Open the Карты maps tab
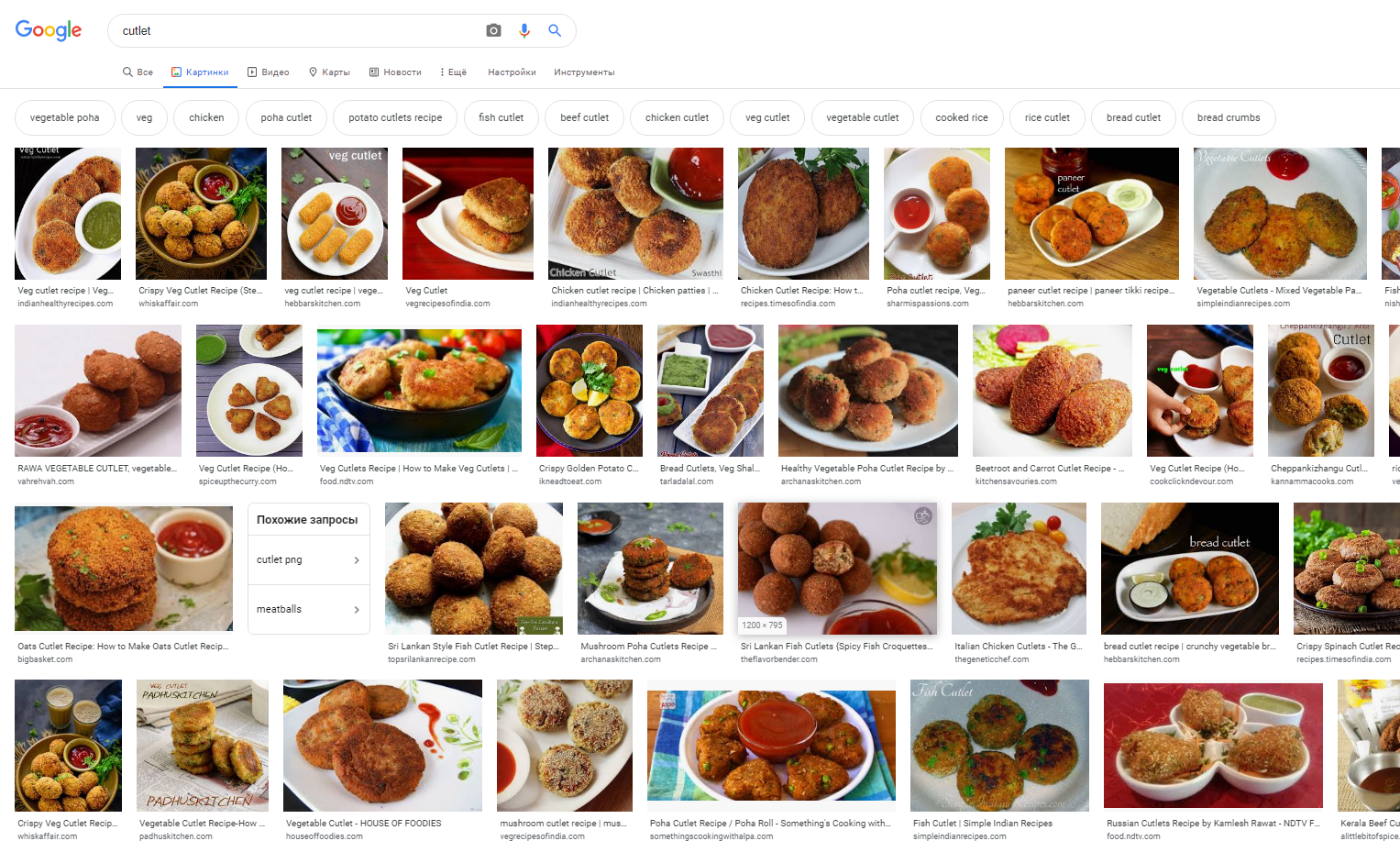The width and height of the screenshot is (1400, 852). (x=329, y=72)
